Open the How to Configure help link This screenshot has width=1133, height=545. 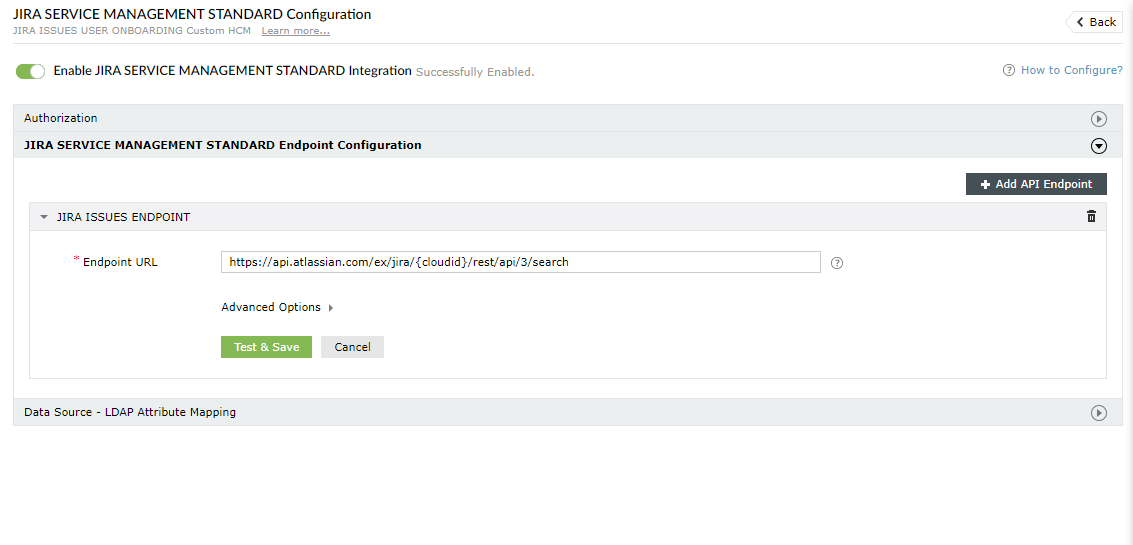tap(1072, 70)
